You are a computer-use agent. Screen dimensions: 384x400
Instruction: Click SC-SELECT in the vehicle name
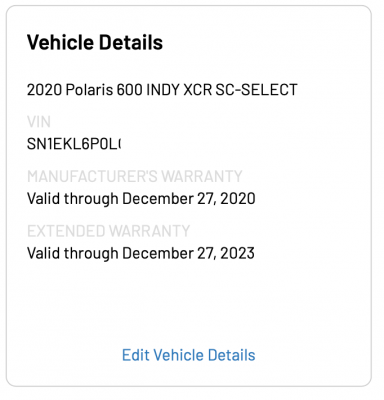[x=256, y=90]
